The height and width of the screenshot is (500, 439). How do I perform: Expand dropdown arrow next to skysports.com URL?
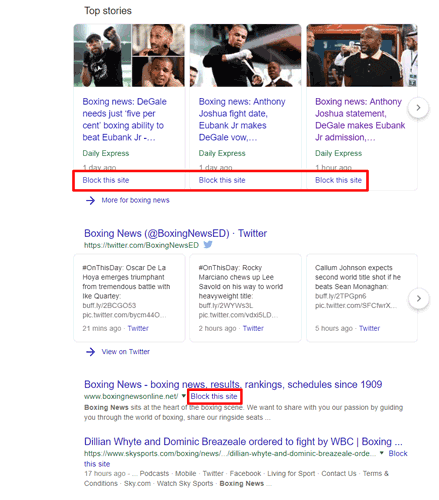click(x=382, y=453)
